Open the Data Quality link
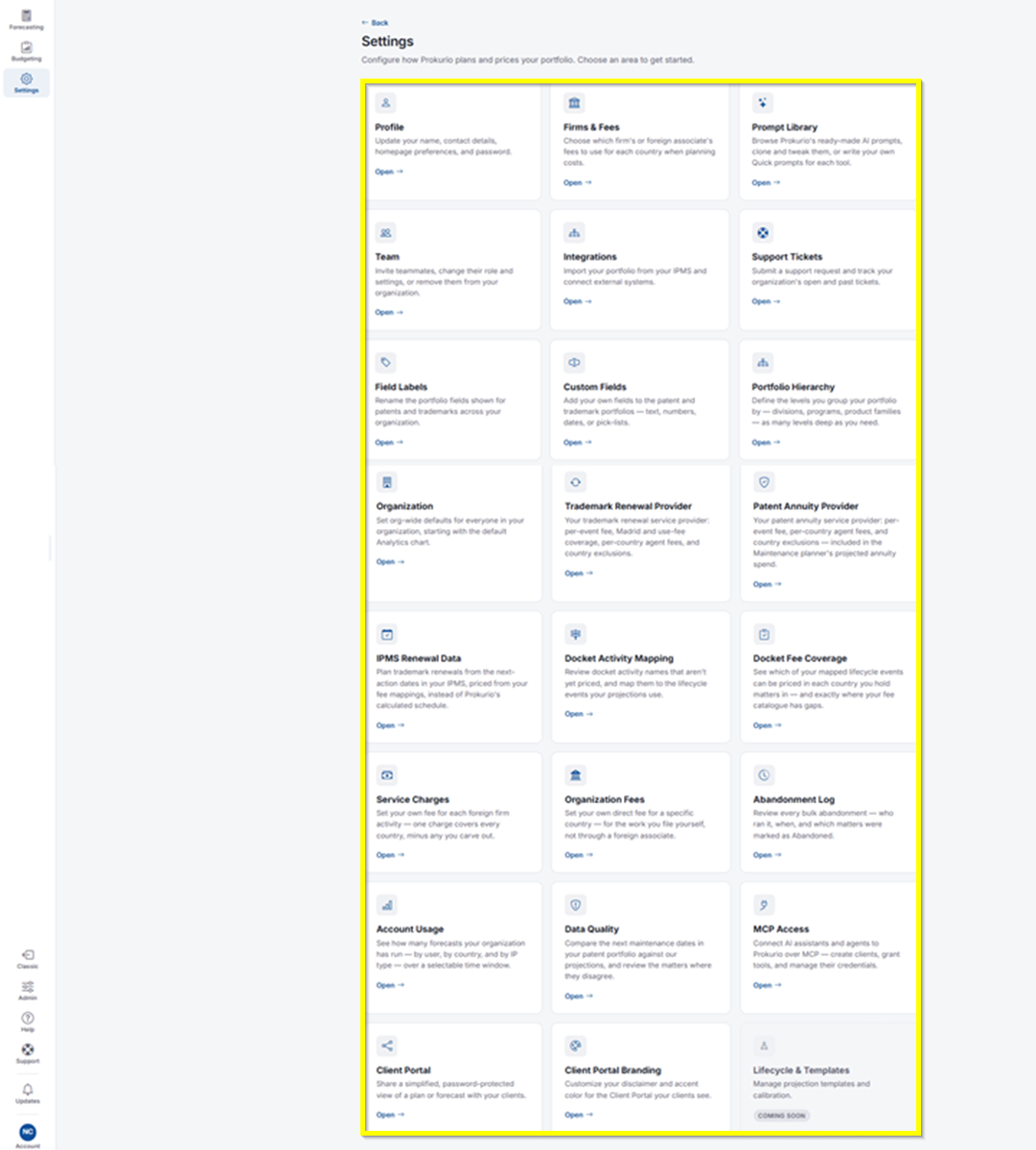Image resolution: width=1036 pixels, height=1150 pixels. click(x=579, y=996)
